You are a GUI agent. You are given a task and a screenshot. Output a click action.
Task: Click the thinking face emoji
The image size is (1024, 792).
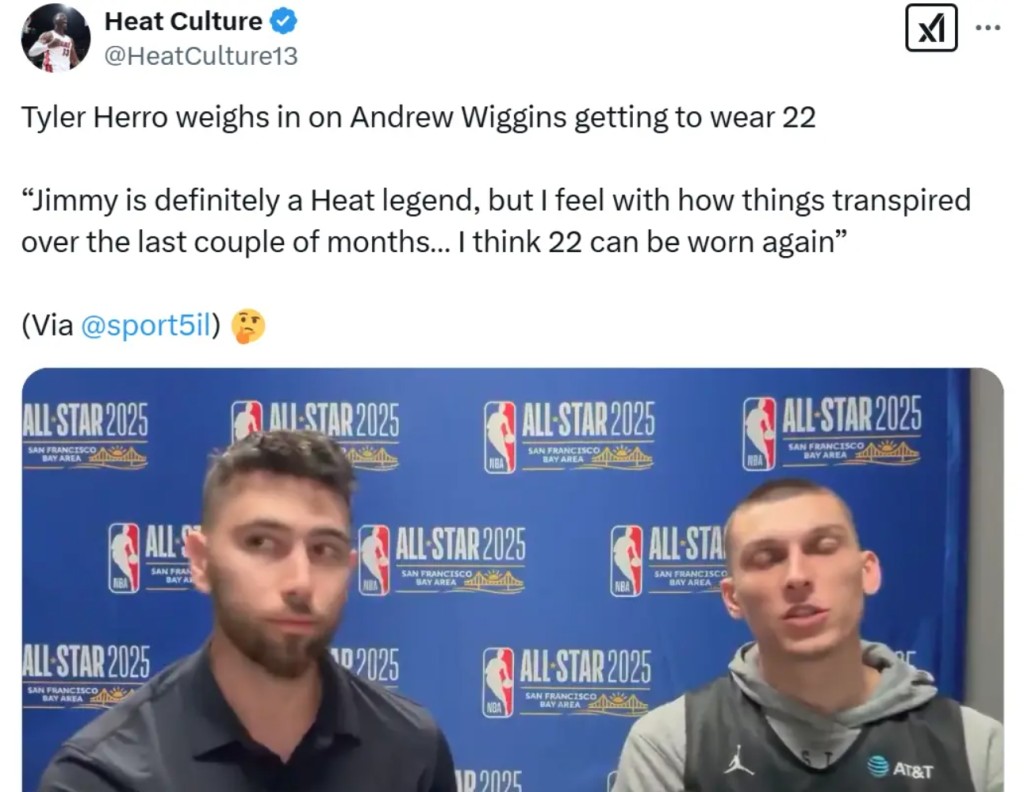click(249, 325)
